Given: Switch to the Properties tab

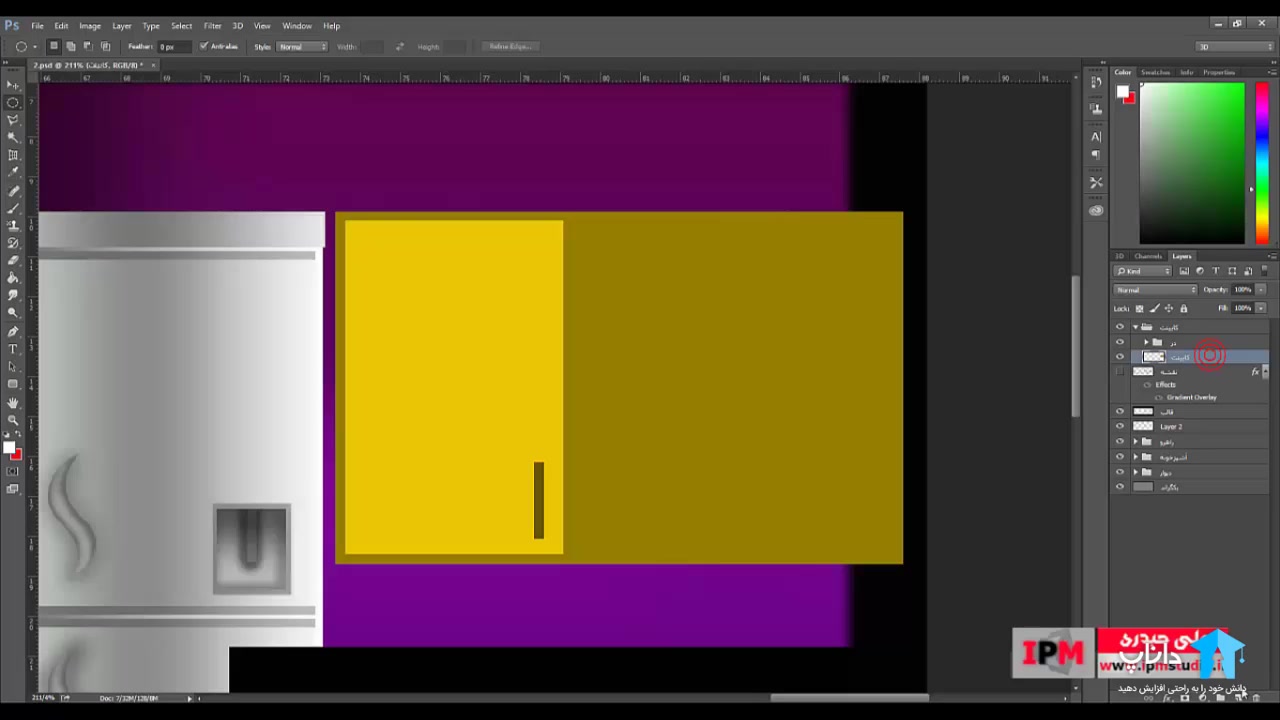Looking at the screenshot, I should [x=1219, y=72].
